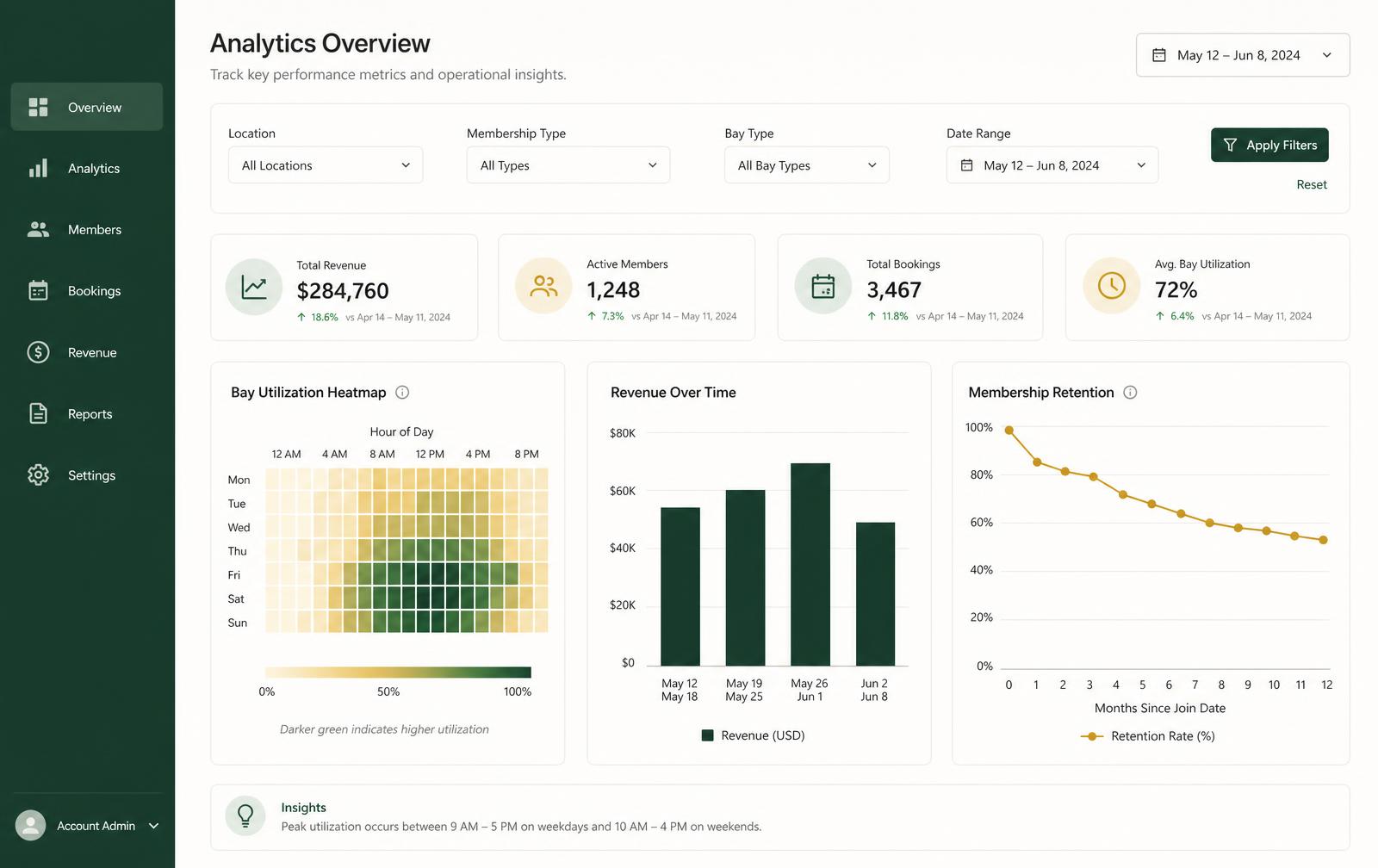Click the 12 PM hour label in heatmap
The width and height of the screenshot is (1378, 868).
pos(430,454)
